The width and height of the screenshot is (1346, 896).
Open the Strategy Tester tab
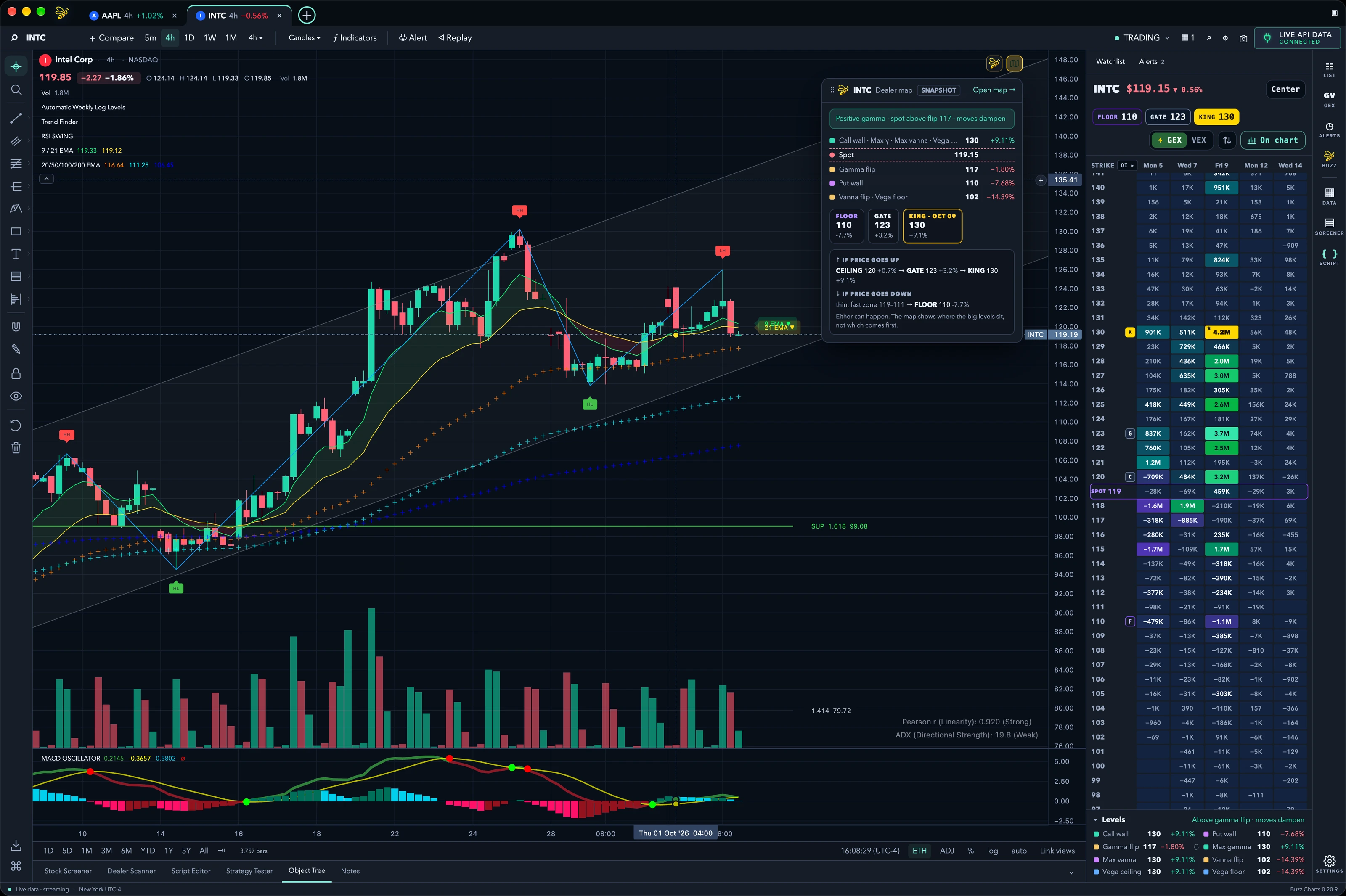249,871
